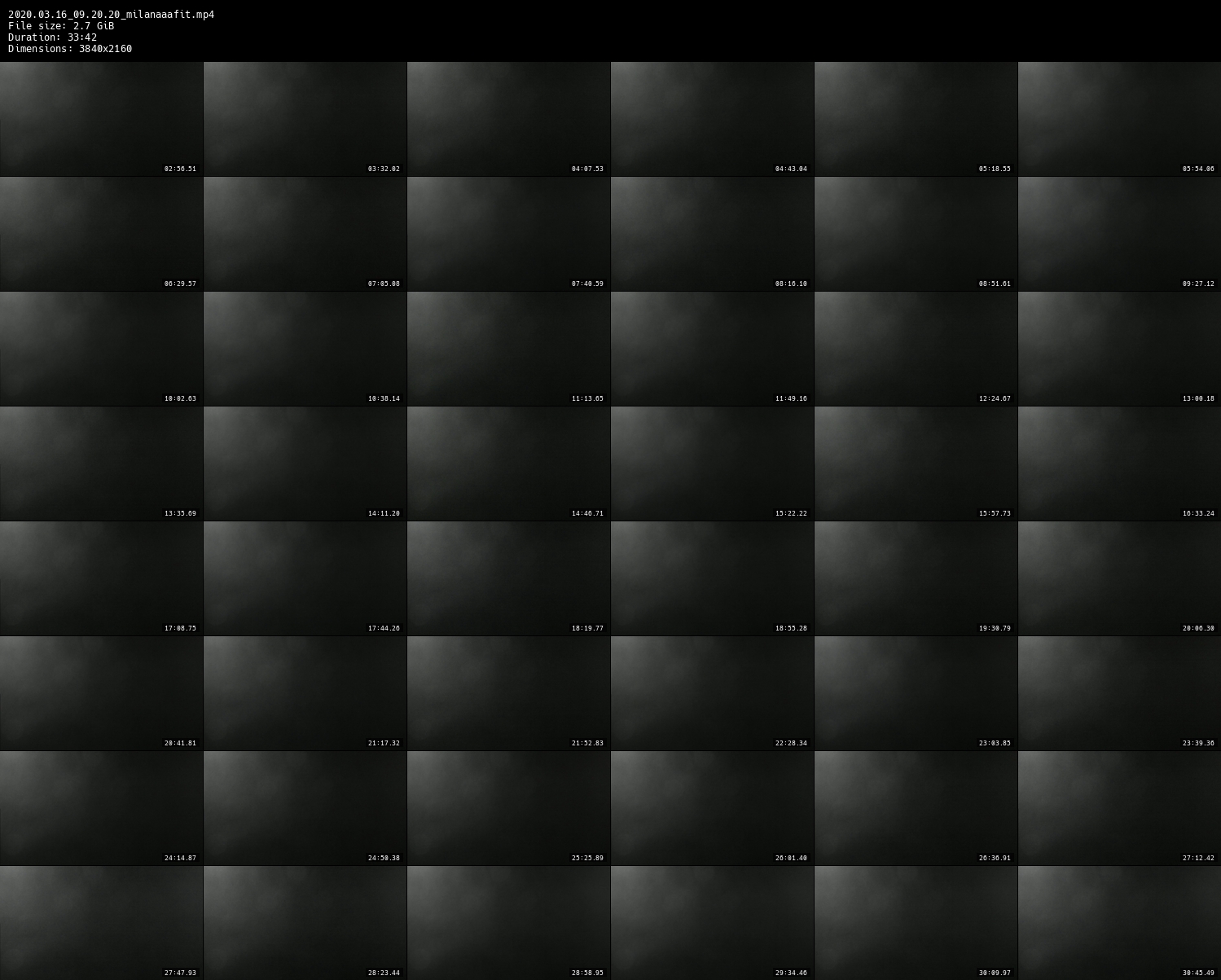Open the thumbnail at 15:22.22
1221x980 pixels.
(712, 464)
